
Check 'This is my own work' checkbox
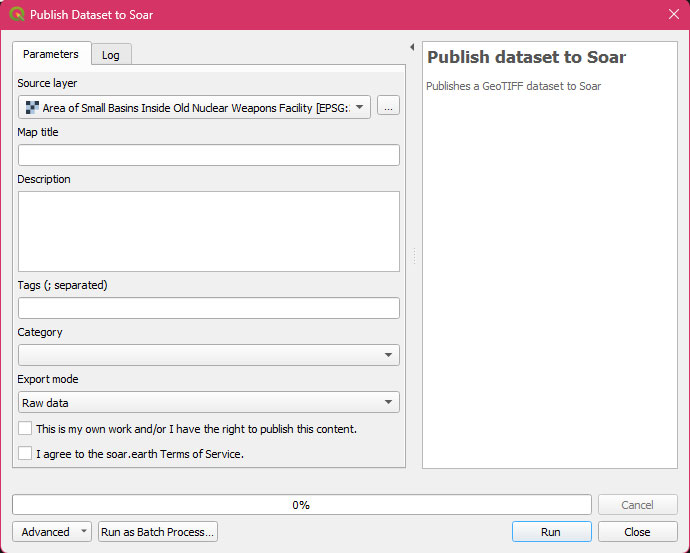(25, 428)
